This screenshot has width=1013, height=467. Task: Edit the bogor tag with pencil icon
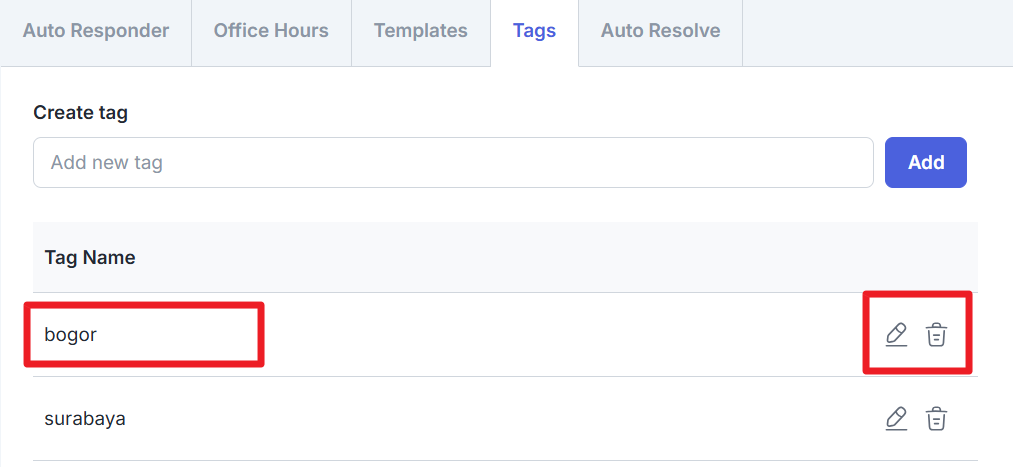pyautogui.click(x=896, y=335)
